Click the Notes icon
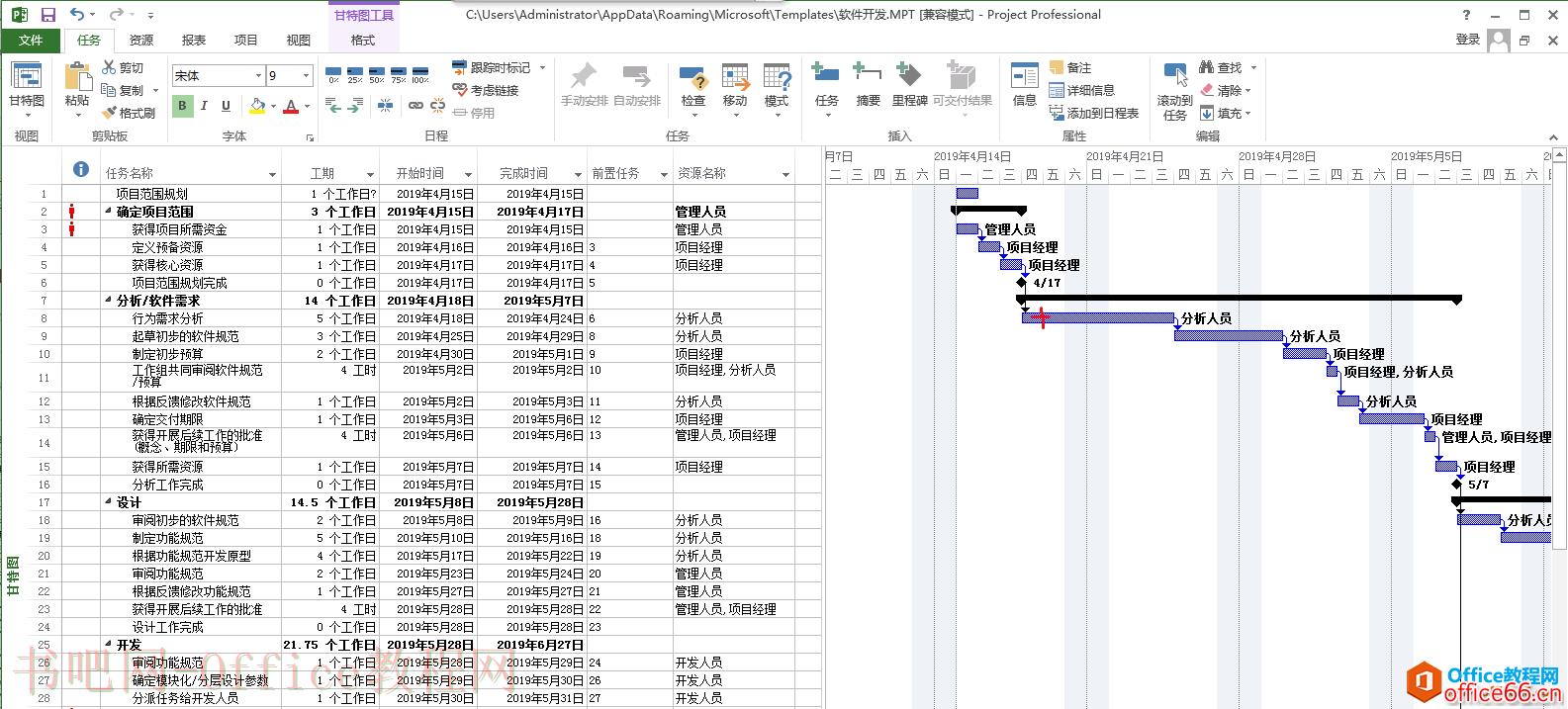The width and height of the screenshot is (1568, 709). point(1057,67)
